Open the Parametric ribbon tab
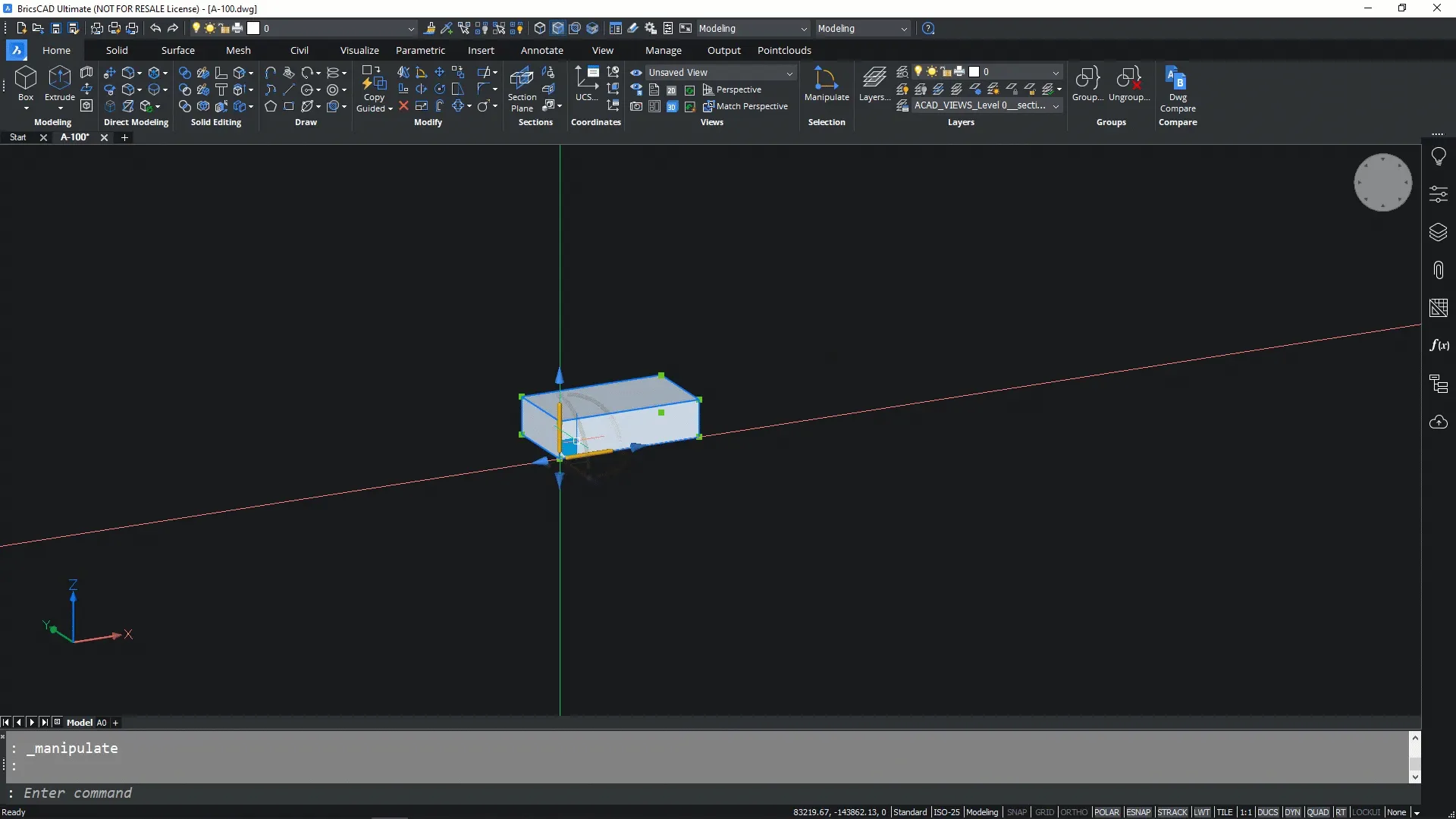The height and width of the screenshot is (819, 1456). tap(420, 50)
